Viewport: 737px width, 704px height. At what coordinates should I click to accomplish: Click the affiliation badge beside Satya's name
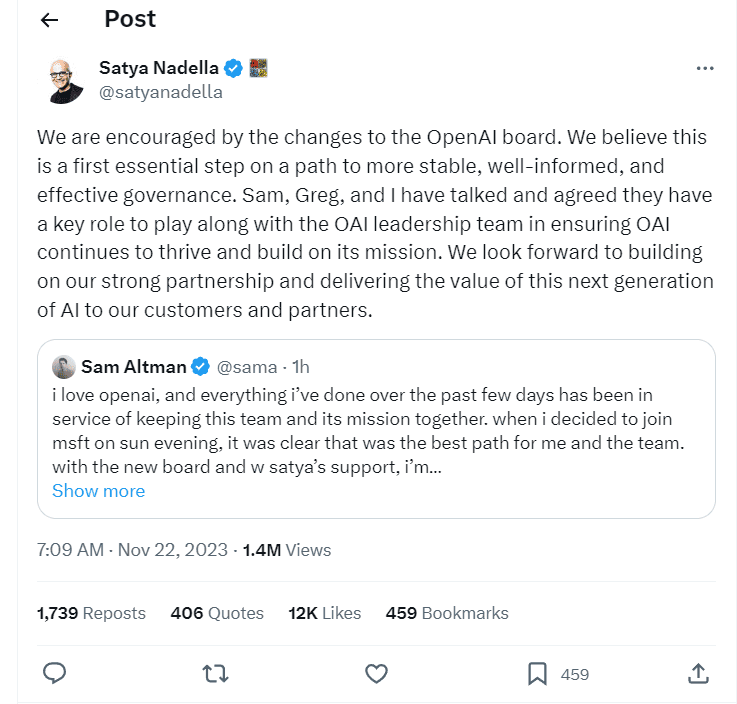tap(258, 69)
